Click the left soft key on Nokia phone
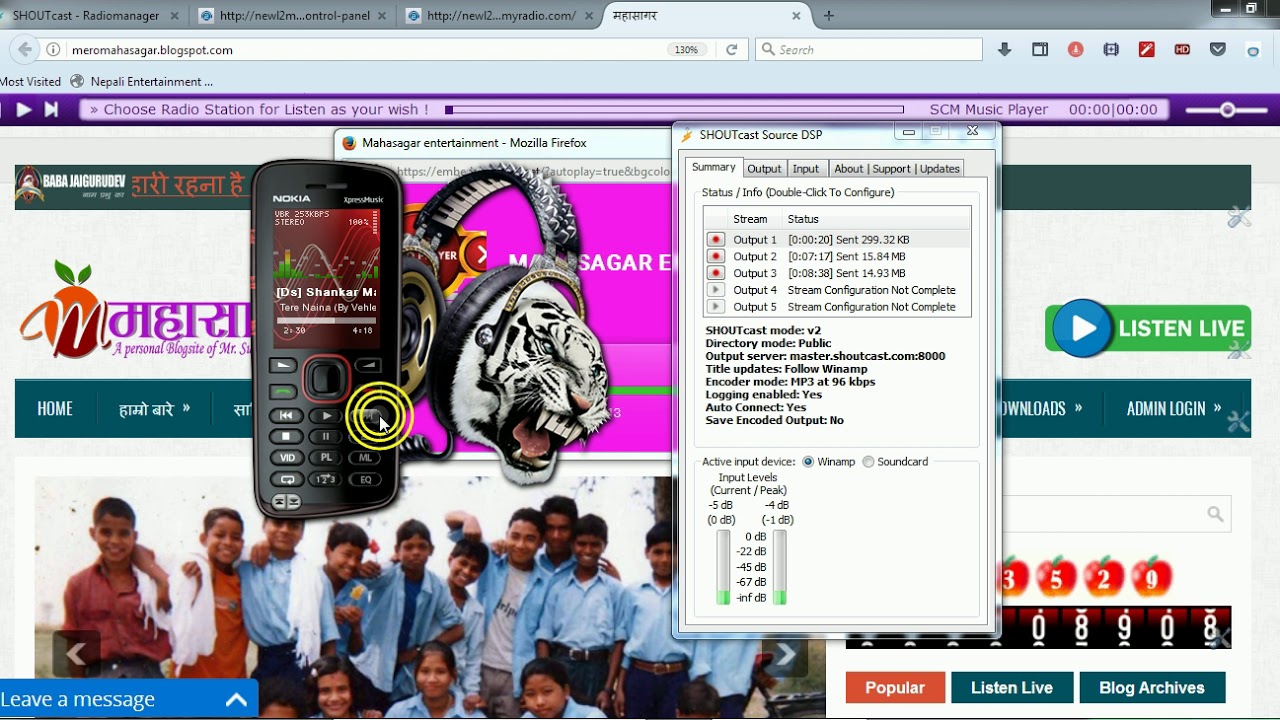 click(x=284, y=365)
